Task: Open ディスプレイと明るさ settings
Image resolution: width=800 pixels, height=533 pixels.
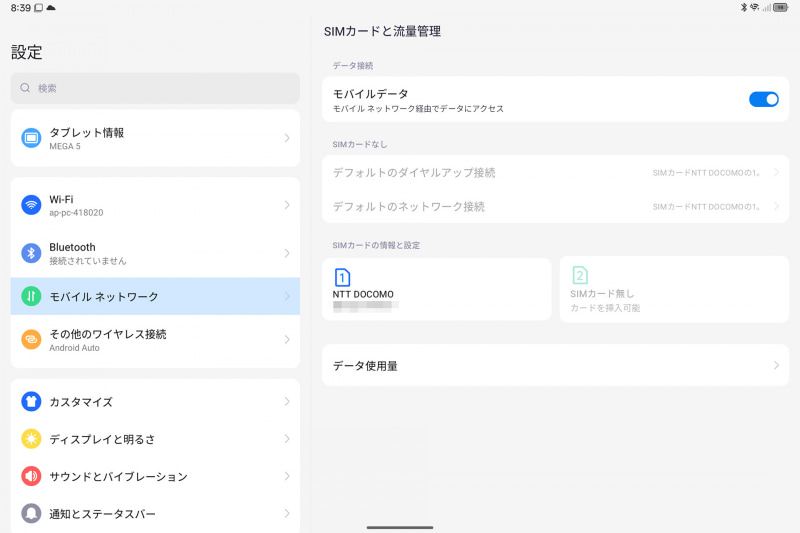Action: tap(155, 439)
